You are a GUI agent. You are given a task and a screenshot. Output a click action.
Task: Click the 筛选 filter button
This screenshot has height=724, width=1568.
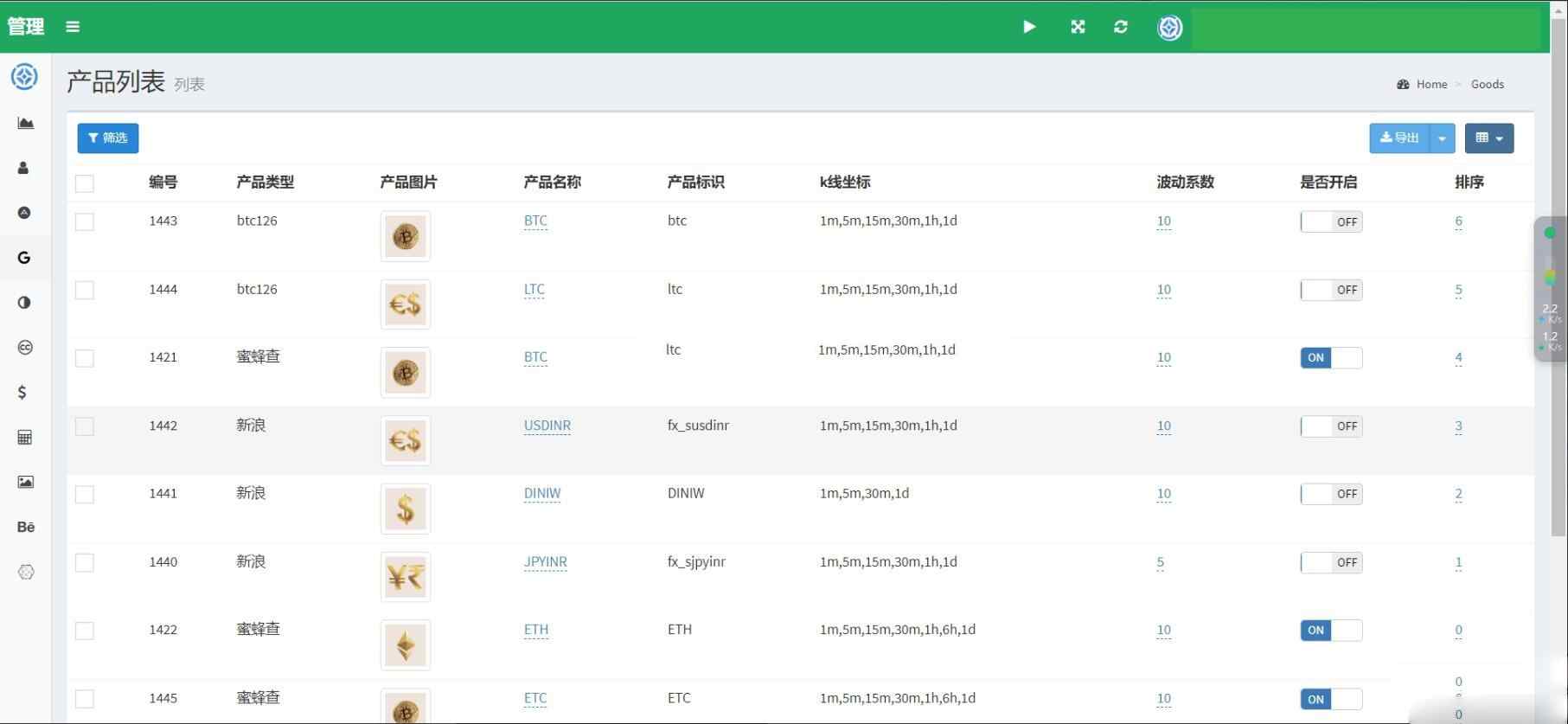[x=108, y=138]
